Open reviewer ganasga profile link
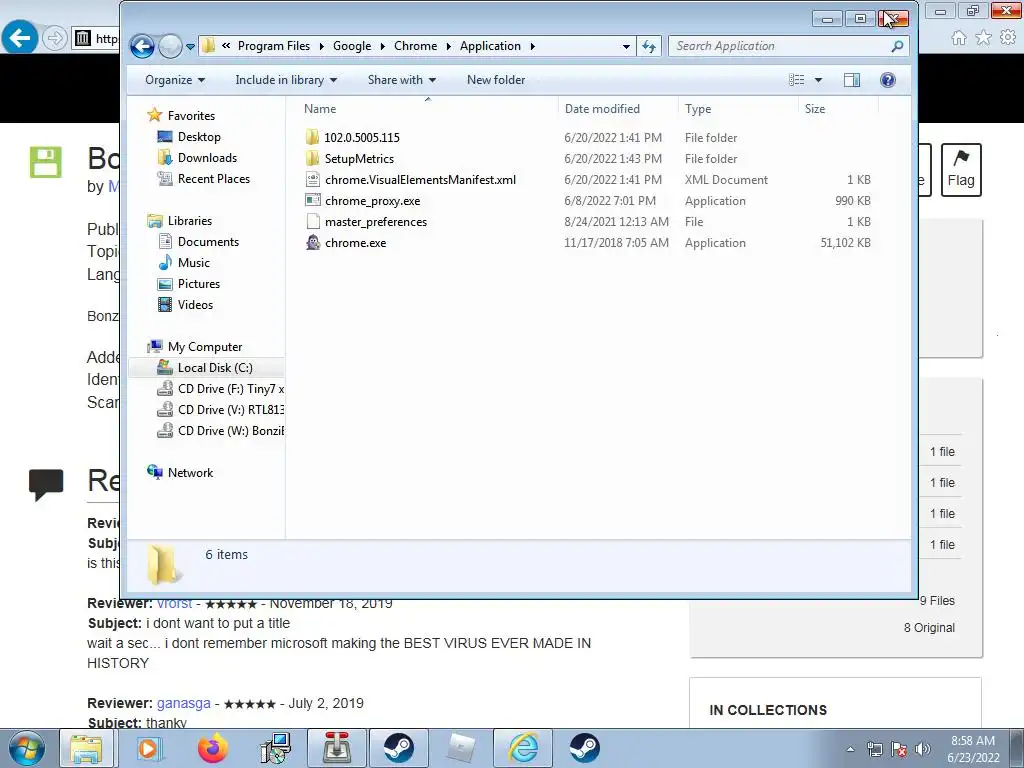Screen dimensions: 1024x768 [x=184, y=703]
